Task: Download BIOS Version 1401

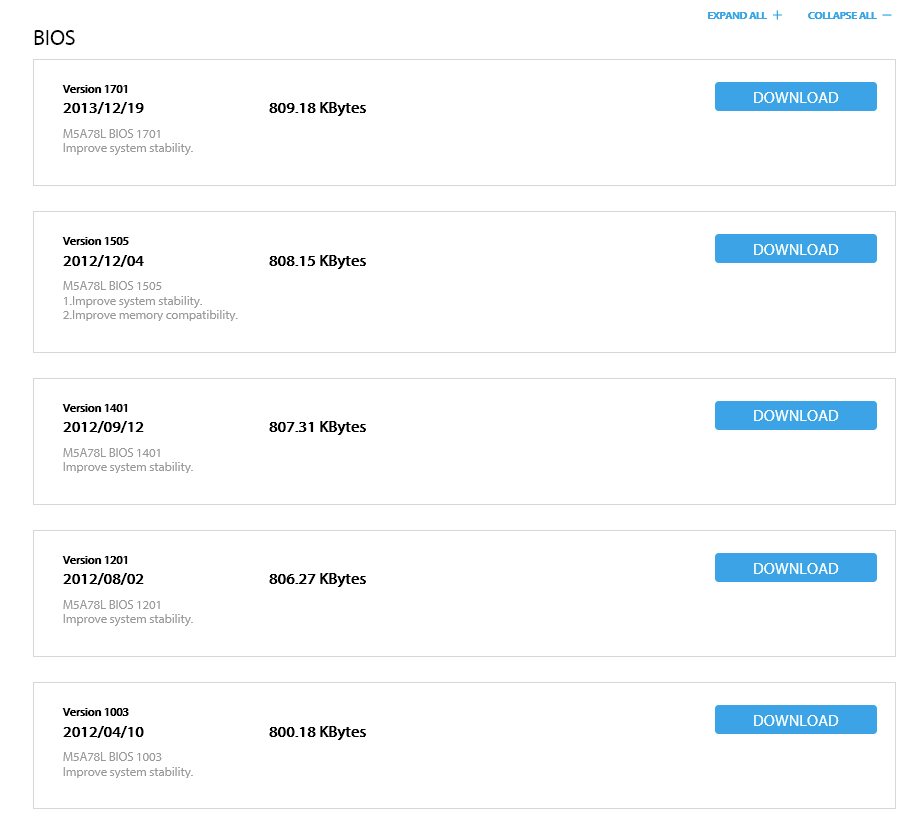Action: [795, 416]
